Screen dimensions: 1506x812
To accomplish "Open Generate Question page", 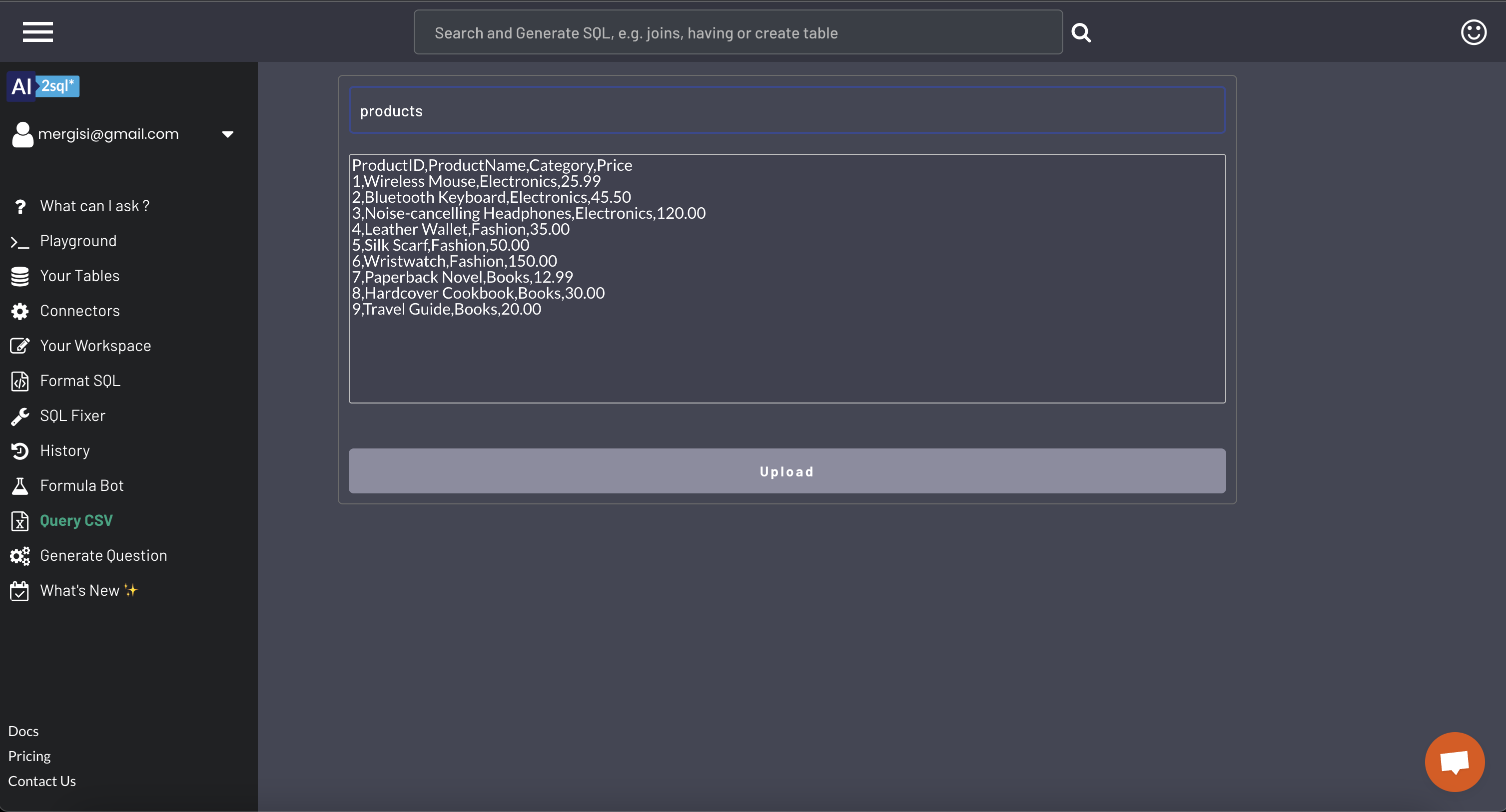I will point(103,555).
